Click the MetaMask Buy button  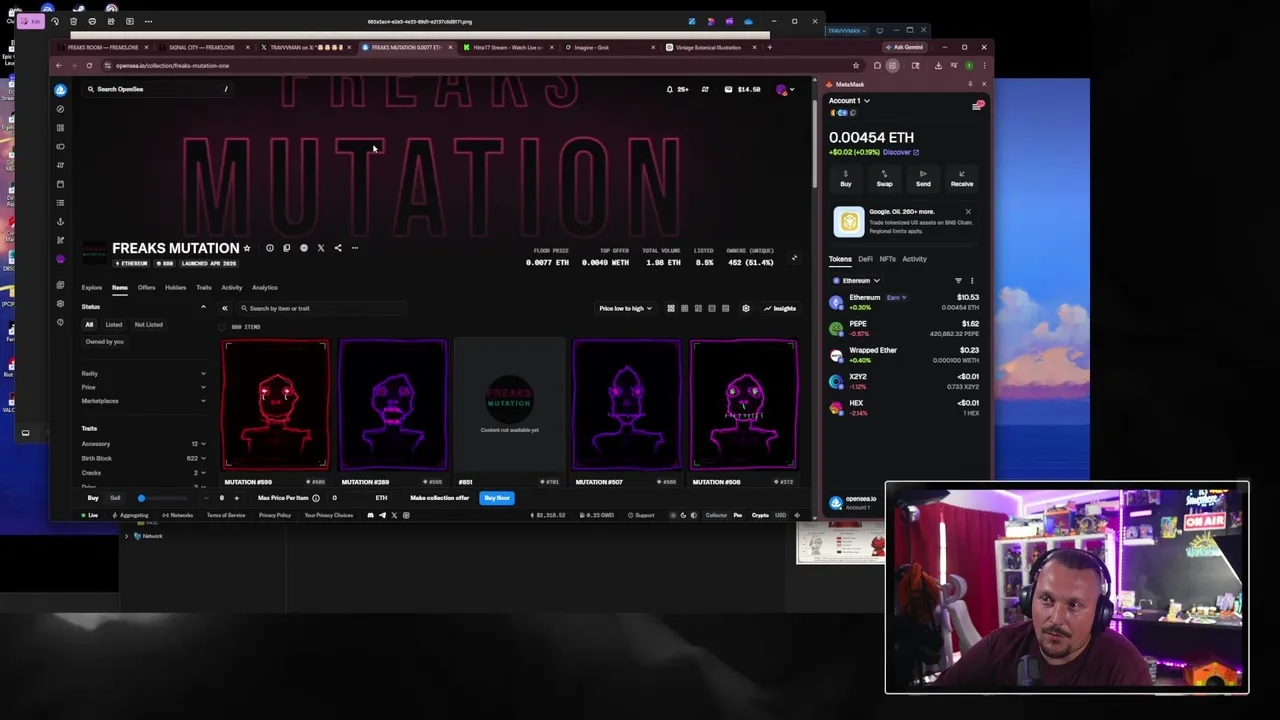coord(846,178)
